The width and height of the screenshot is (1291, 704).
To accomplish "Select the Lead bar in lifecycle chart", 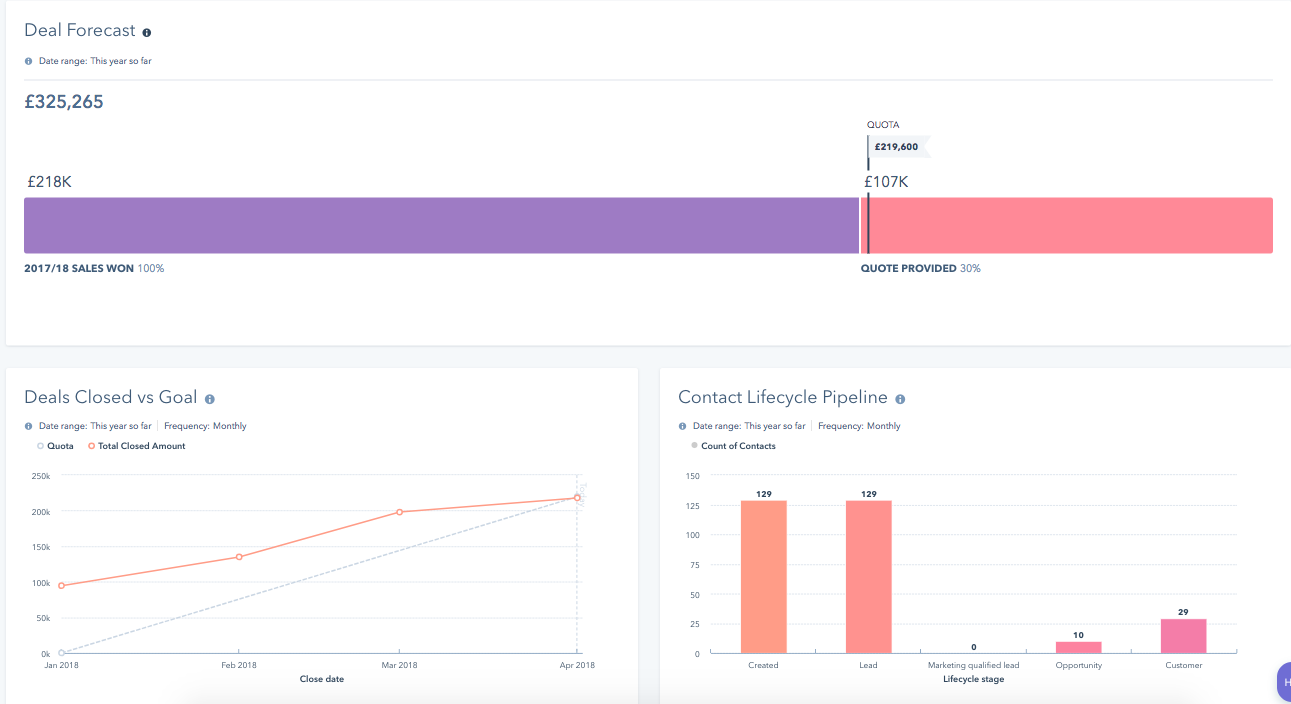I will pos(869,577).
